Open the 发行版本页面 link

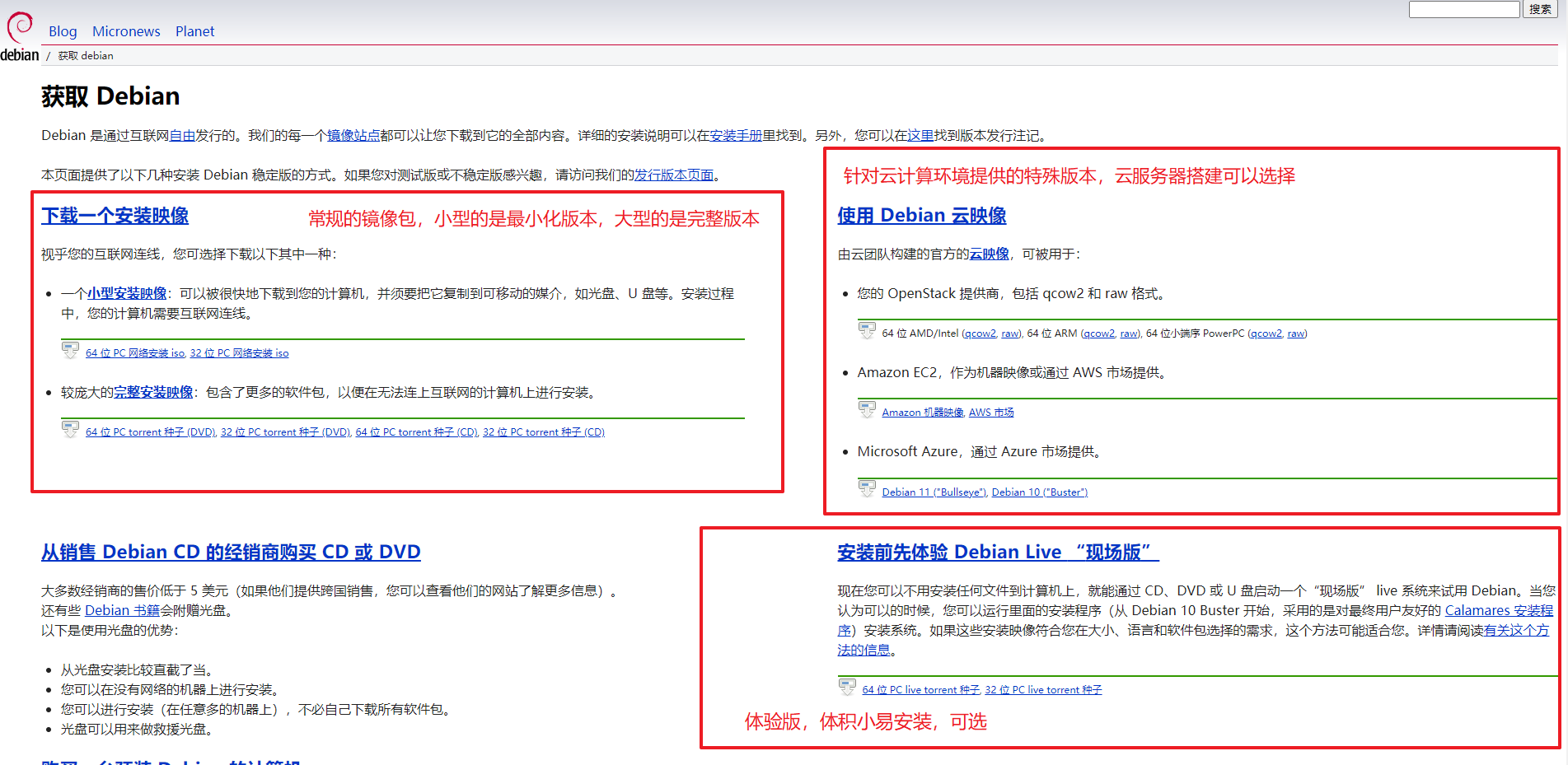674,175
